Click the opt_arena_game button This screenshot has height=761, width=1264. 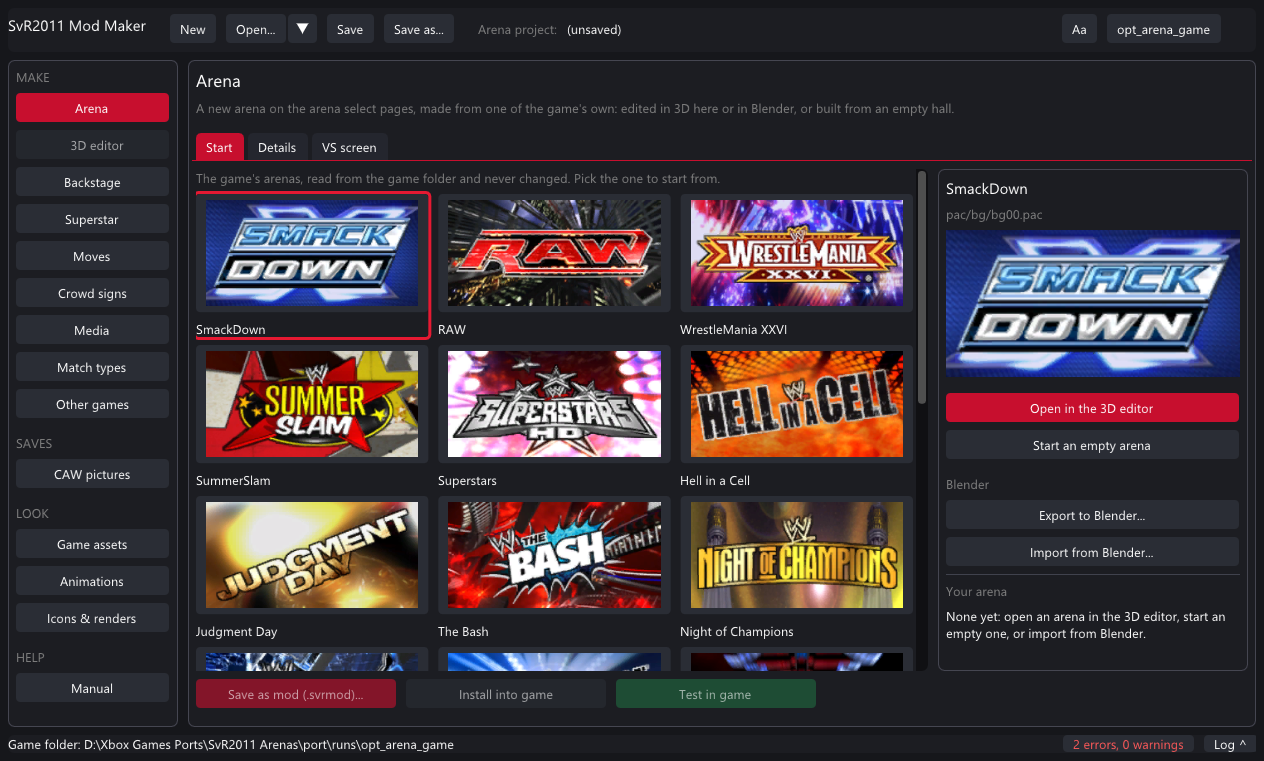(x=1164, y=29)
